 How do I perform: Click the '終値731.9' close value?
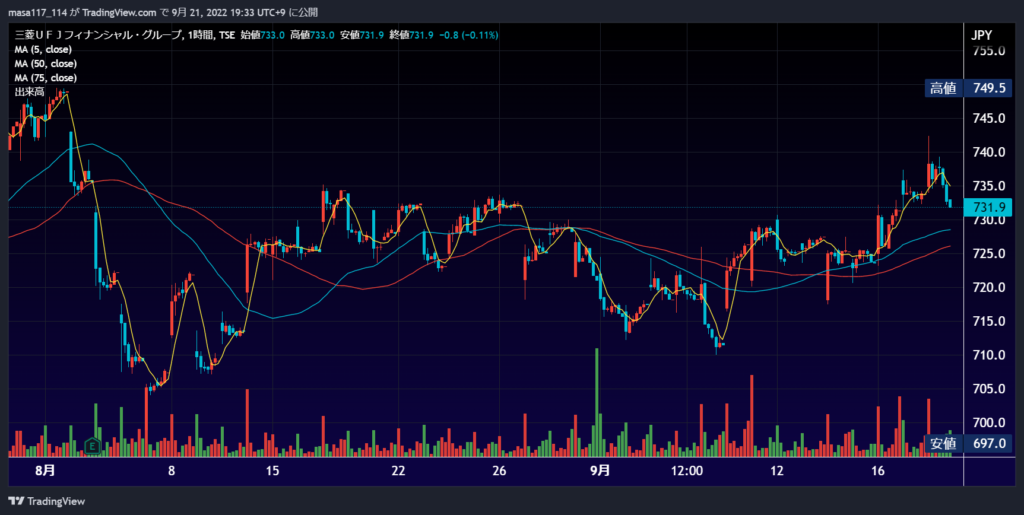[x=411, y=36]
